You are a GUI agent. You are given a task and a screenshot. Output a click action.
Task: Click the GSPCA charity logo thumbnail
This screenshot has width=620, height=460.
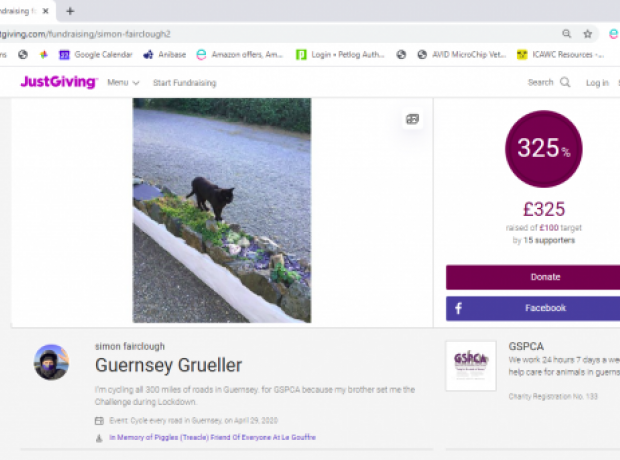pyautogui.click(x=471, y=366)
